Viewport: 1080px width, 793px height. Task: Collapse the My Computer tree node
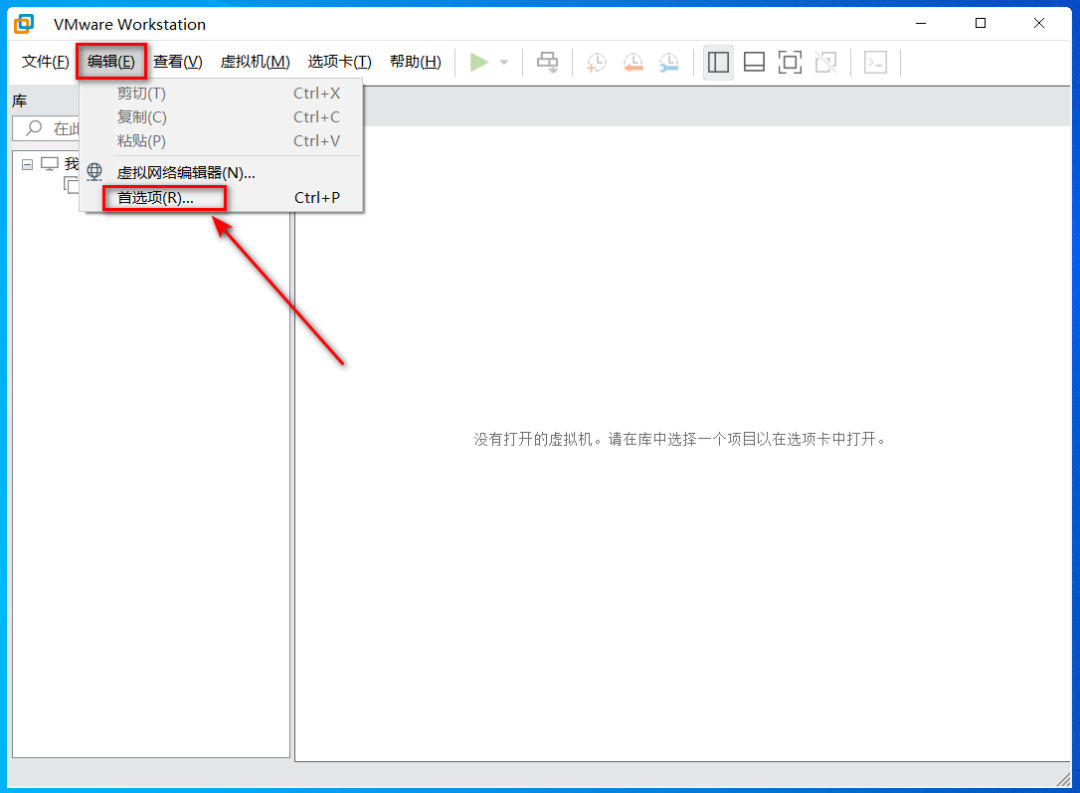coord(28,164)
